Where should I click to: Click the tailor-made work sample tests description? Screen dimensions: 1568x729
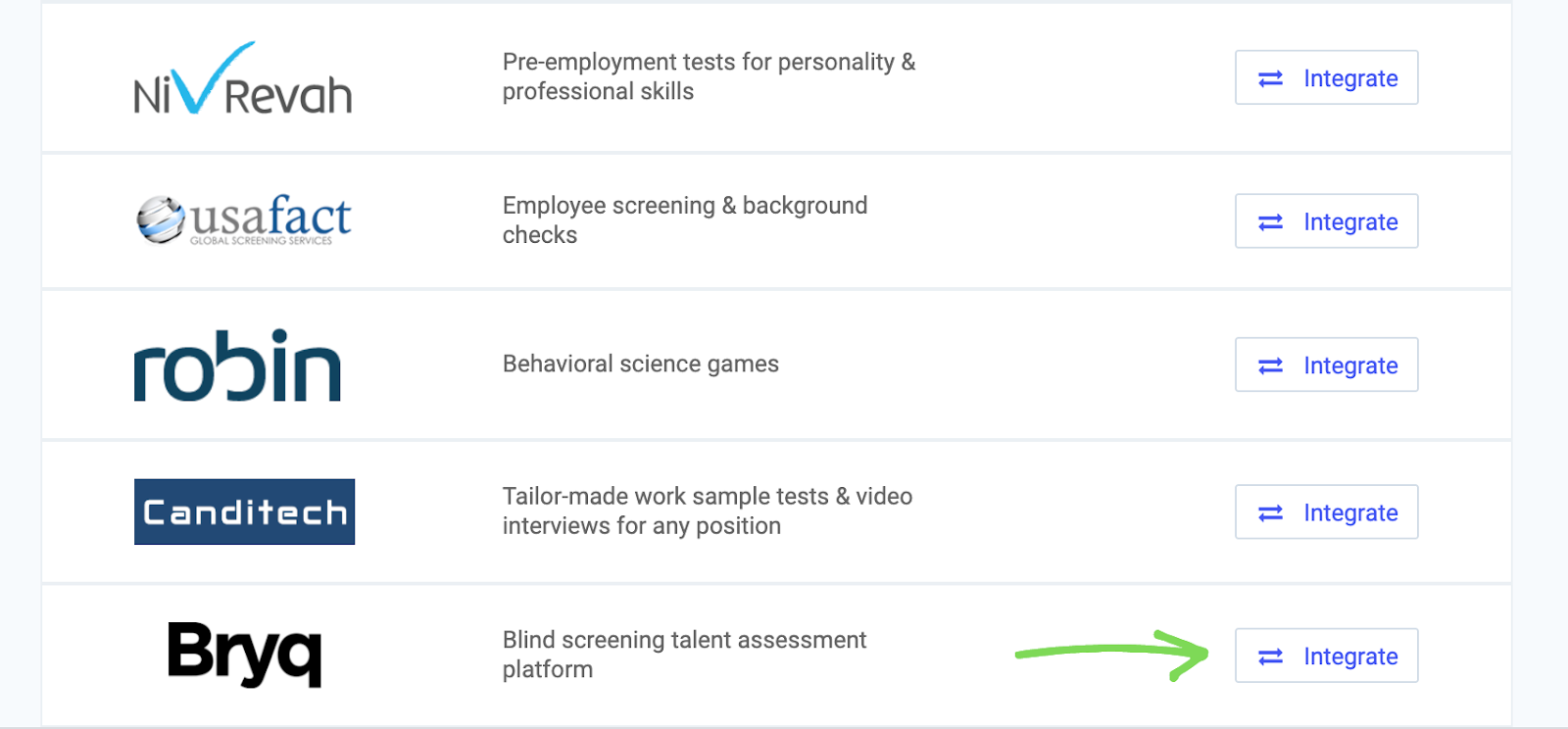707,510
